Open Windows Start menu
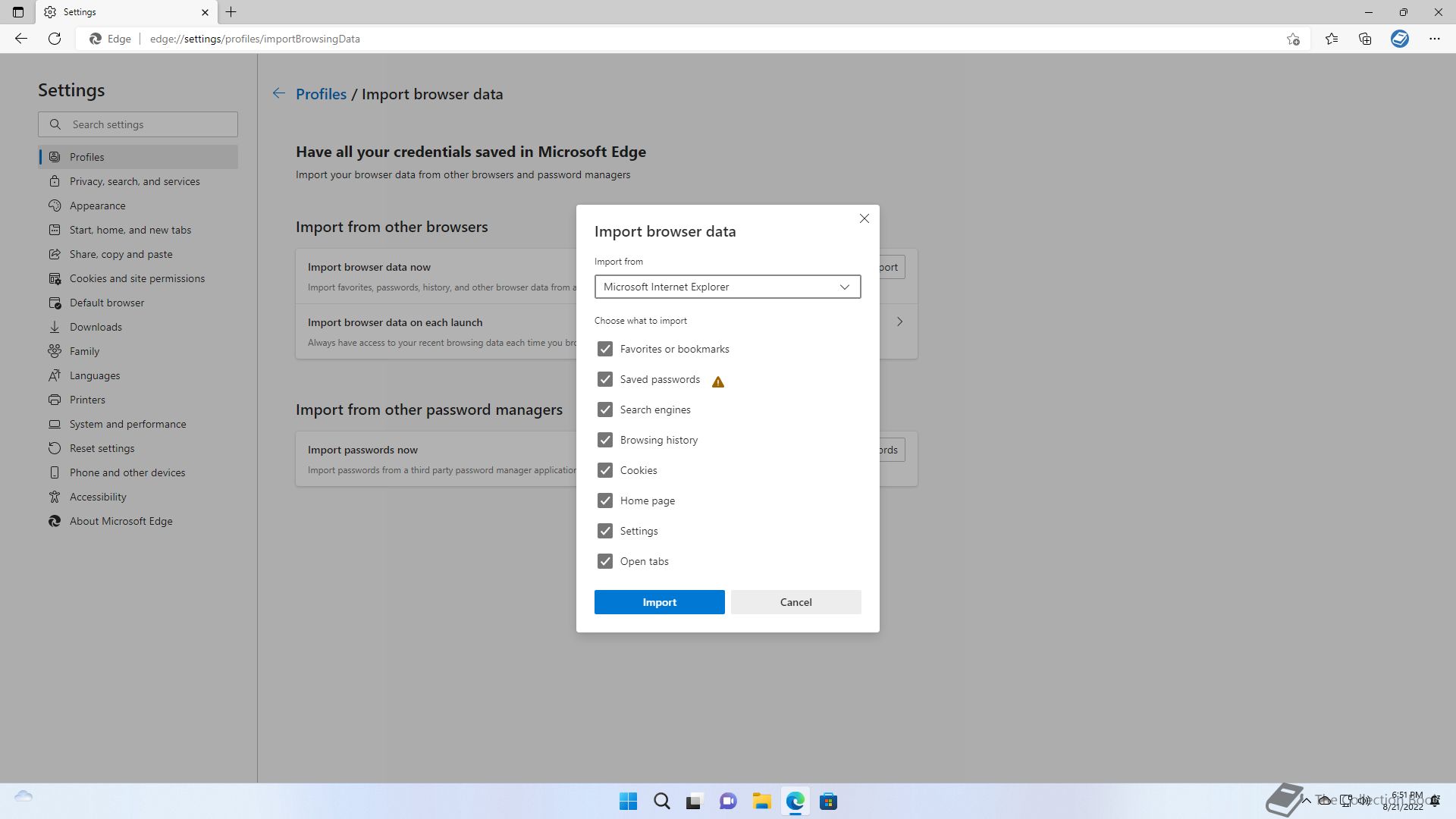Image resolution: width=1456 pixels, height=819 pixels. point(629,802)
